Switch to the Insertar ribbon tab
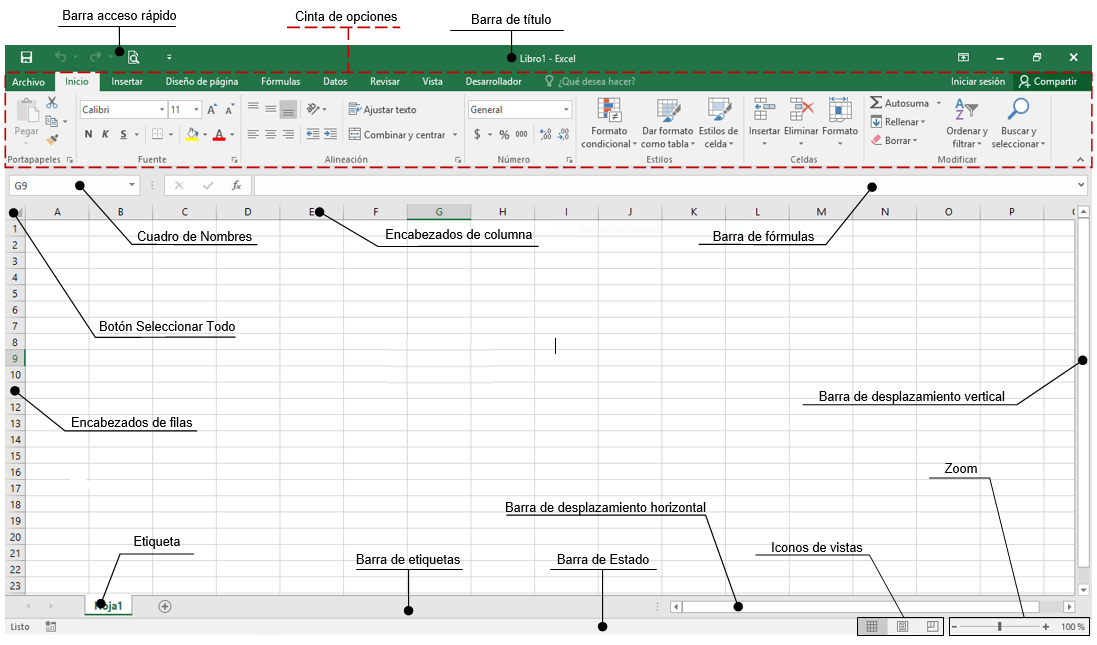Image resolution: width=1097 pixels, height=645 pixels. pos(127,82)
